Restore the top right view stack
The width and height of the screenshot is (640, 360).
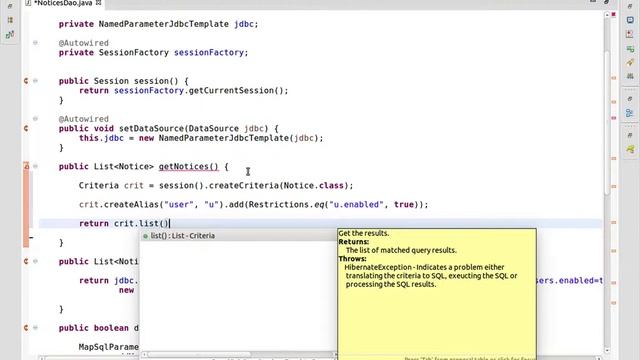(630, 7)
